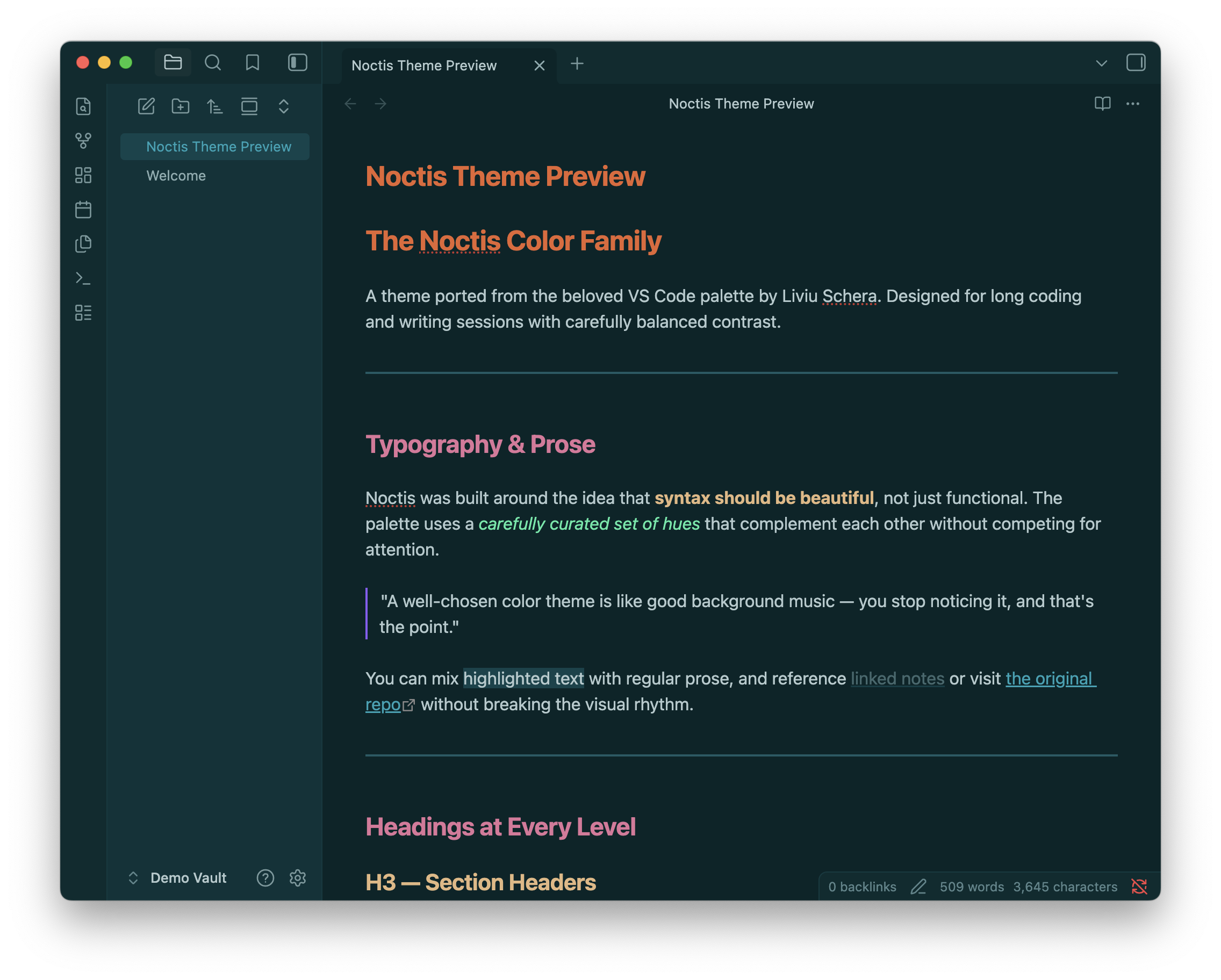
Task: Switch to reading view
Action: pyautogui.click(x=1102, y=104)
